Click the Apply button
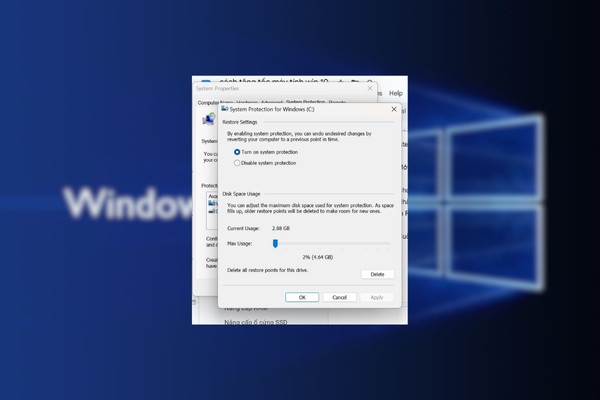600x400 pixels. [377, 297]
